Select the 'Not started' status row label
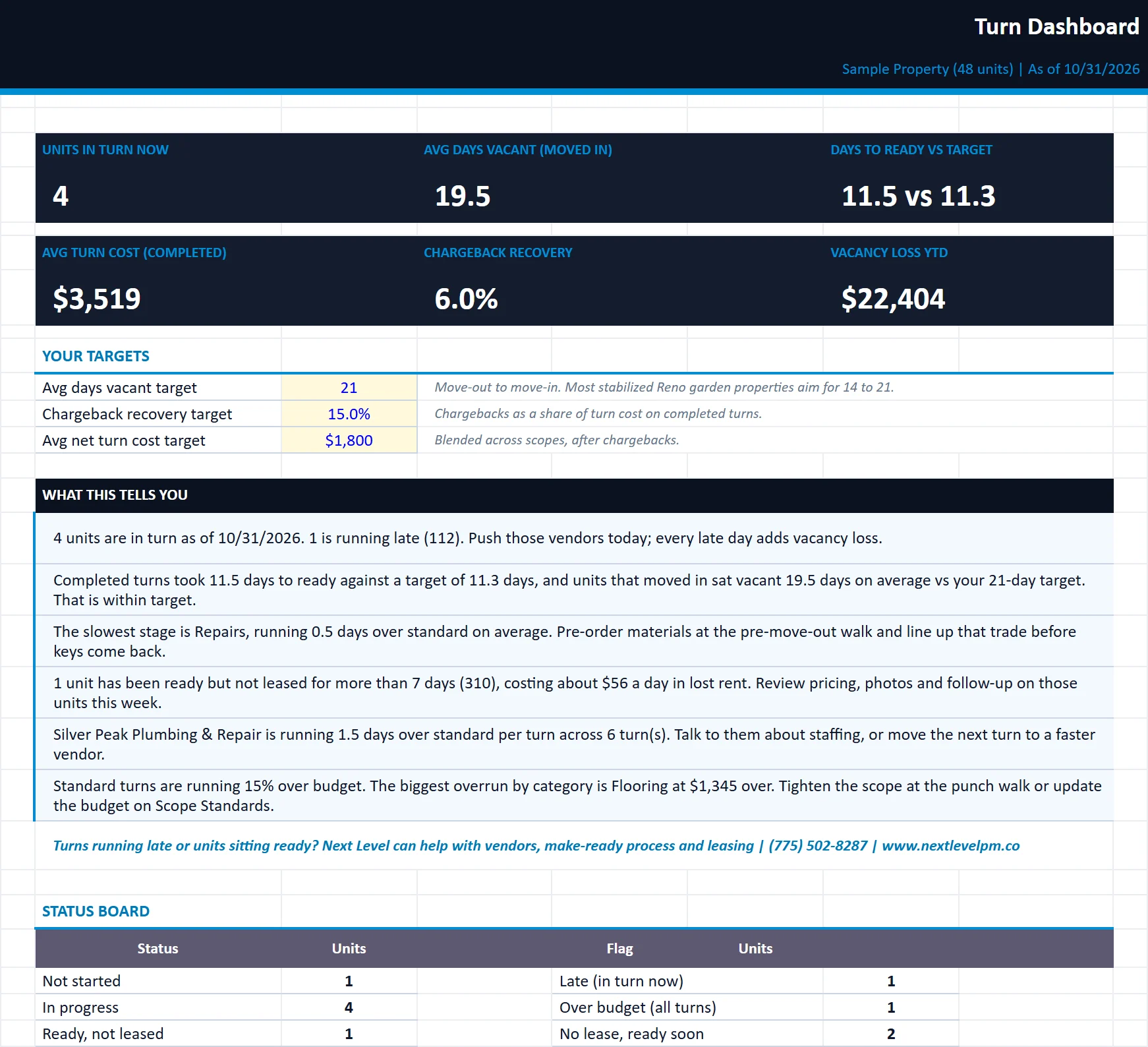Image resolution: width=1148 pixels, height=1047 pixels. pyautogui.click(x=82, y=981)
